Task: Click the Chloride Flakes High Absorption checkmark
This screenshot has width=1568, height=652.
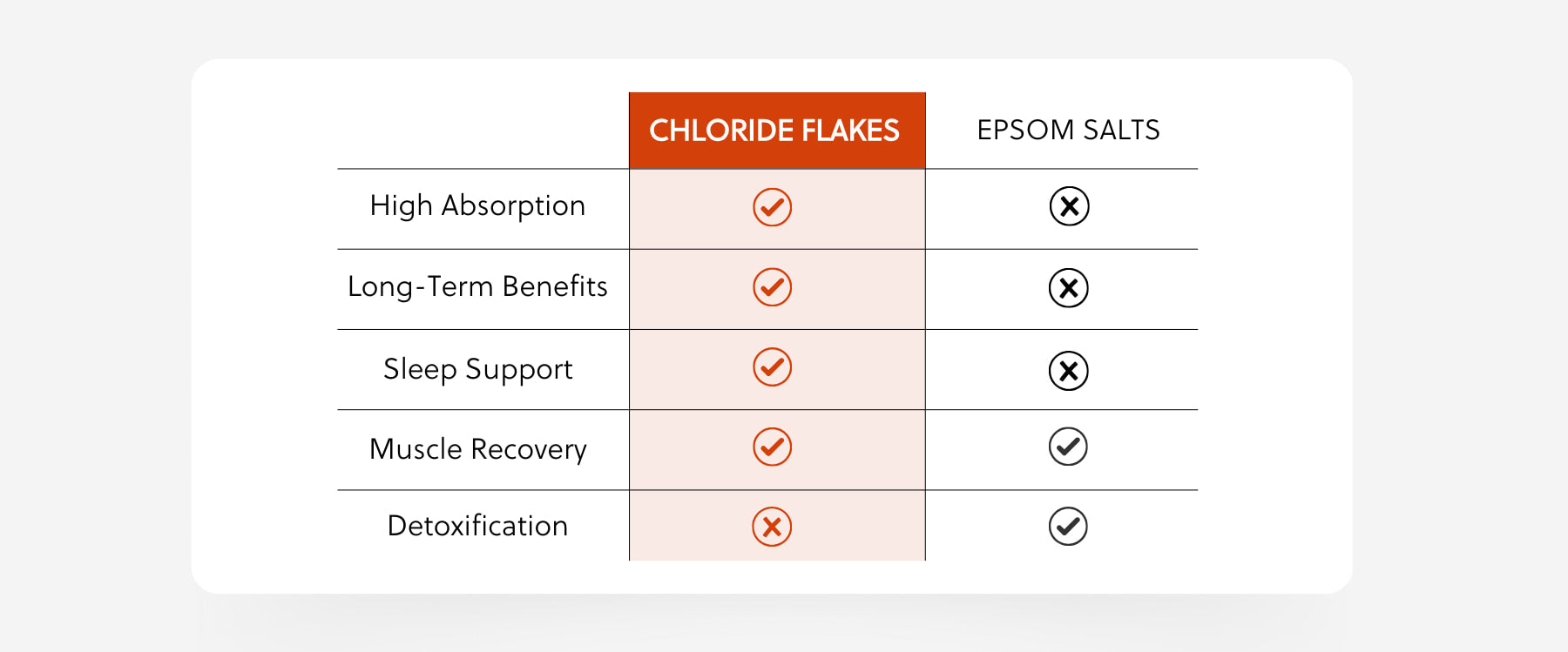Action: (x=772, y=207)
